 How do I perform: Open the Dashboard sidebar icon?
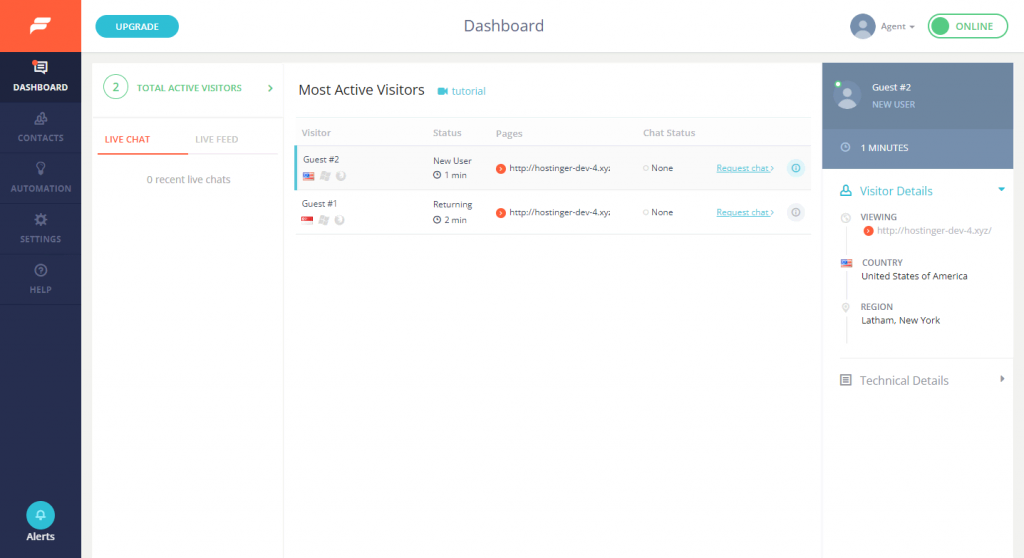(40, 68)
